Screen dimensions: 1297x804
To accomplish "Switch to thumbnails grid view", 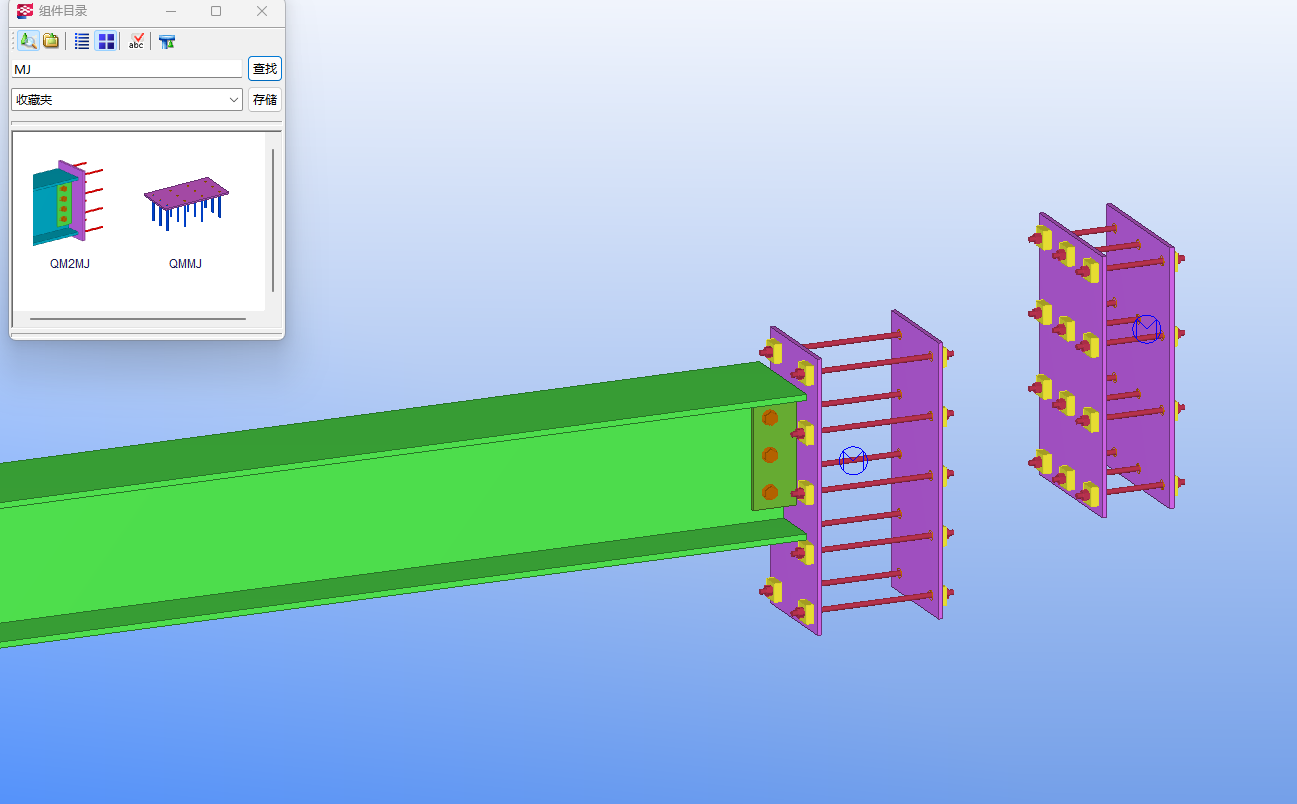I will pos(106,41).
